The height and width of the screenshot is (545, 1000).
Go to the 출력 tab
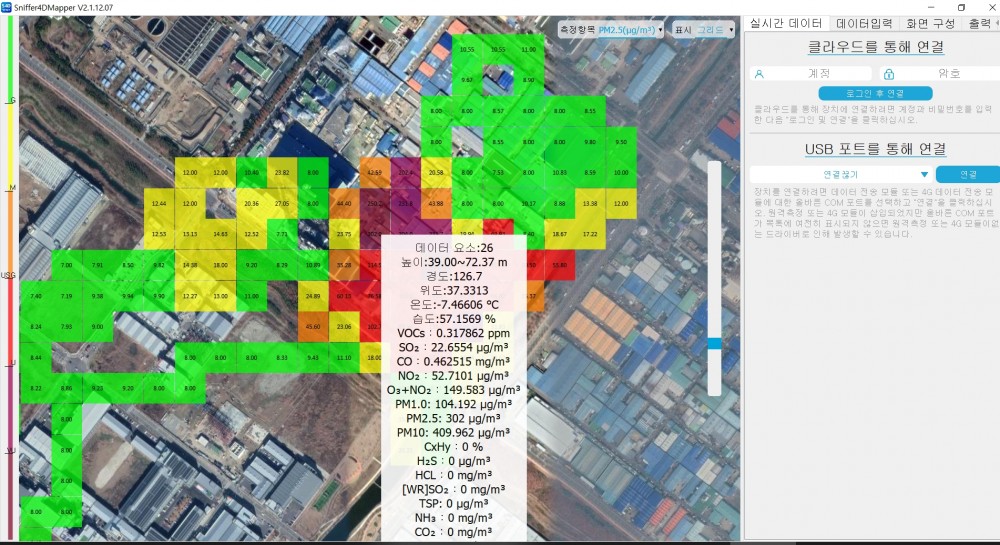click(x=980, y=23)
